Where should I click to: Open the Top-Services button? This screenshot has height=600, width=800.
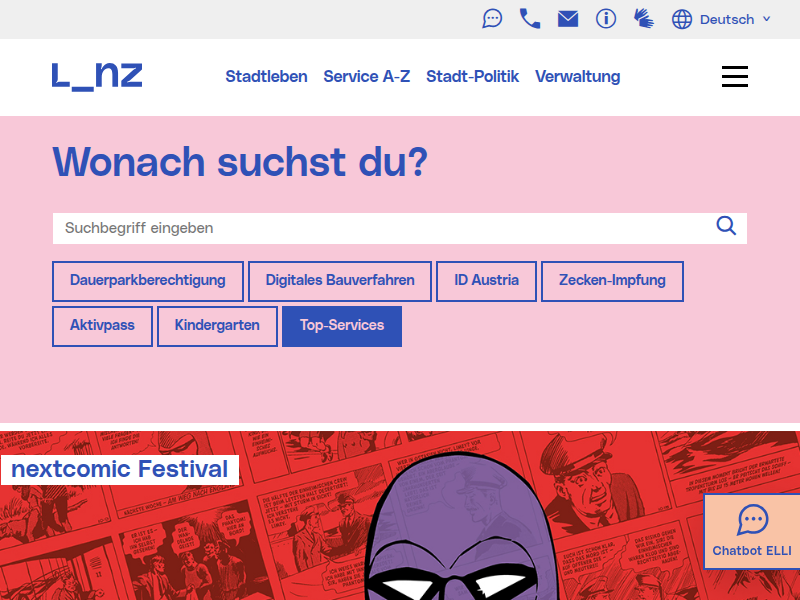coord(342,326)
